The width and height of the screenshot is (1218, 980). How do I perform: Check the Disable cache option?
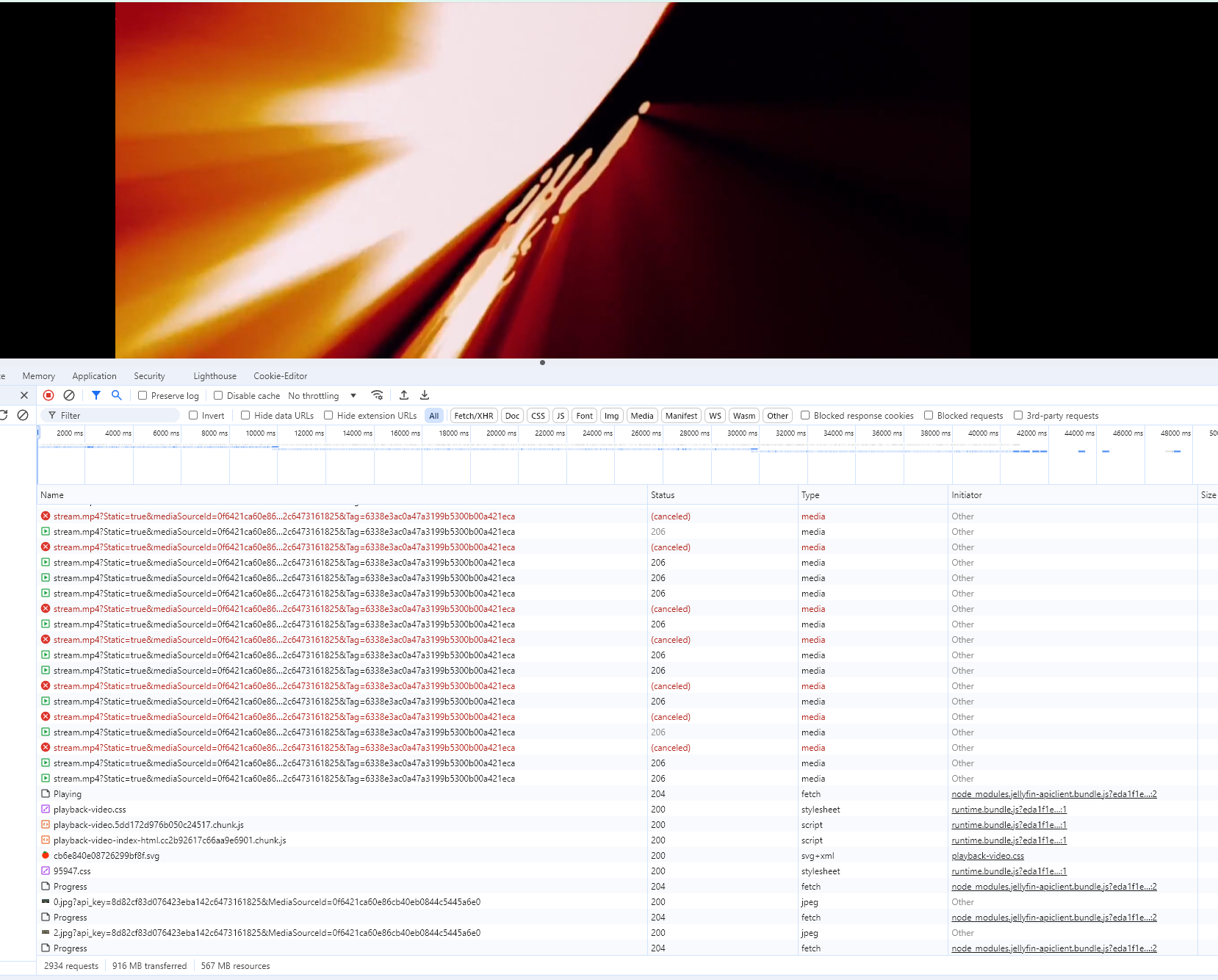click(x=218, y=395)
